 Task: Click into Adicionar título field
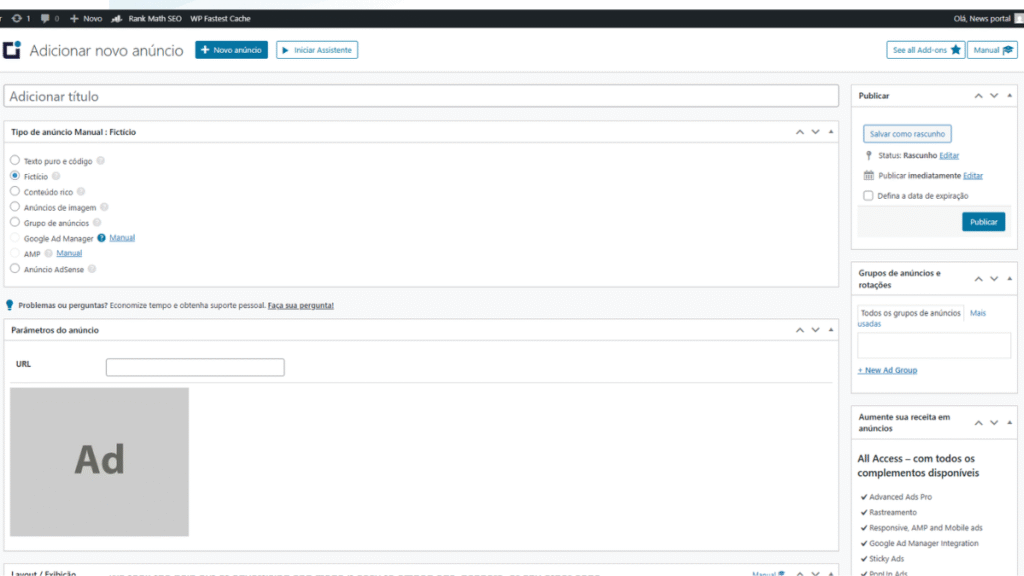[x=421, y=96]
